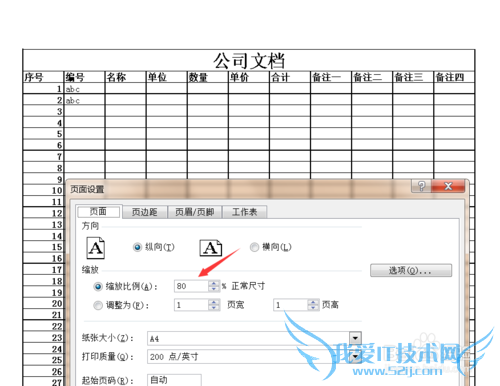Click the 公司文档 title cell
Viewport: 500px width, 386px height.
point(249,60)
